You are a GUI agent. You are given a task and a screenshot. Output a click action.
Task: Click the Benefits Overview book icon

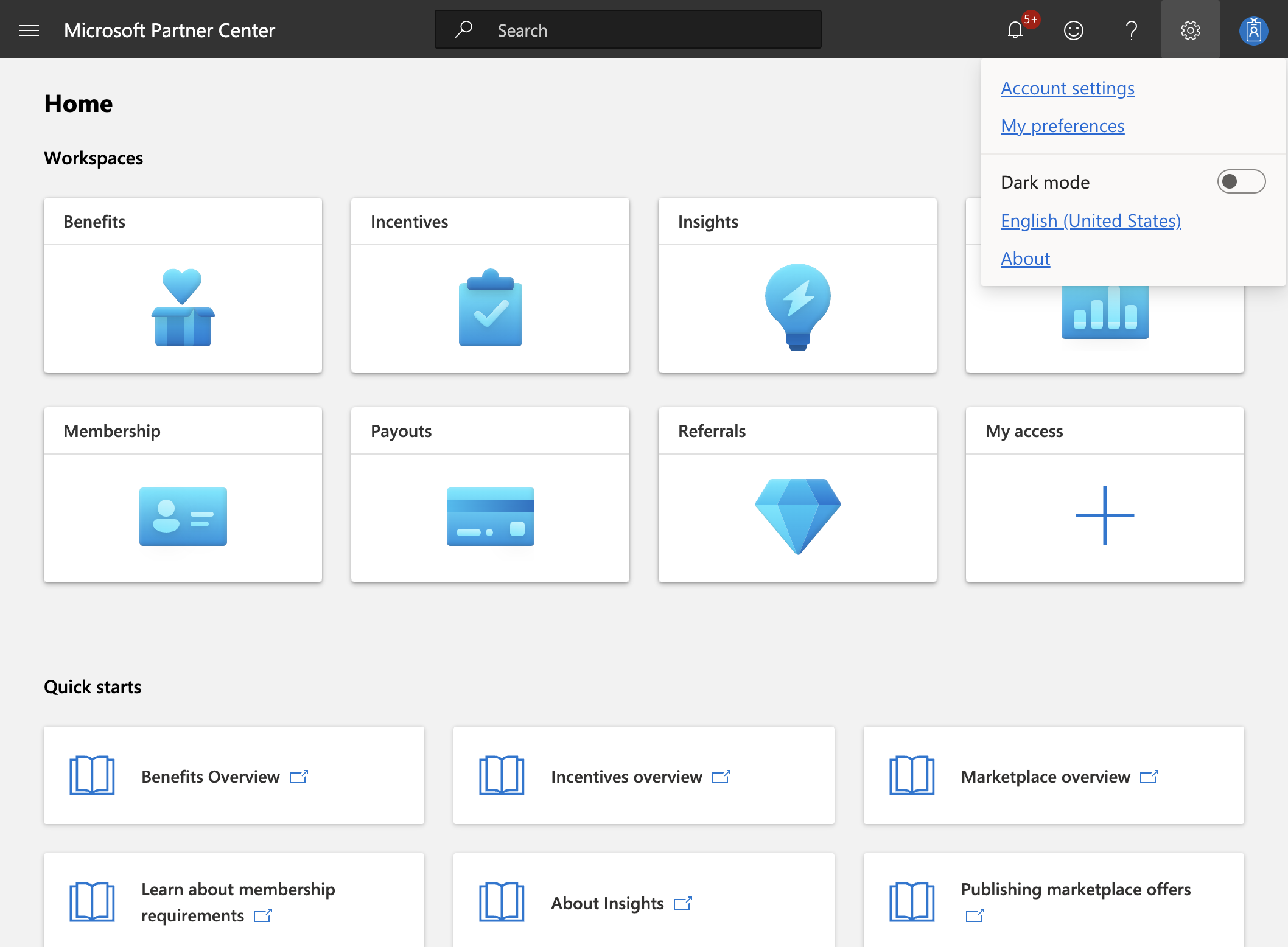pyautogui.click(x=92, y=775)
